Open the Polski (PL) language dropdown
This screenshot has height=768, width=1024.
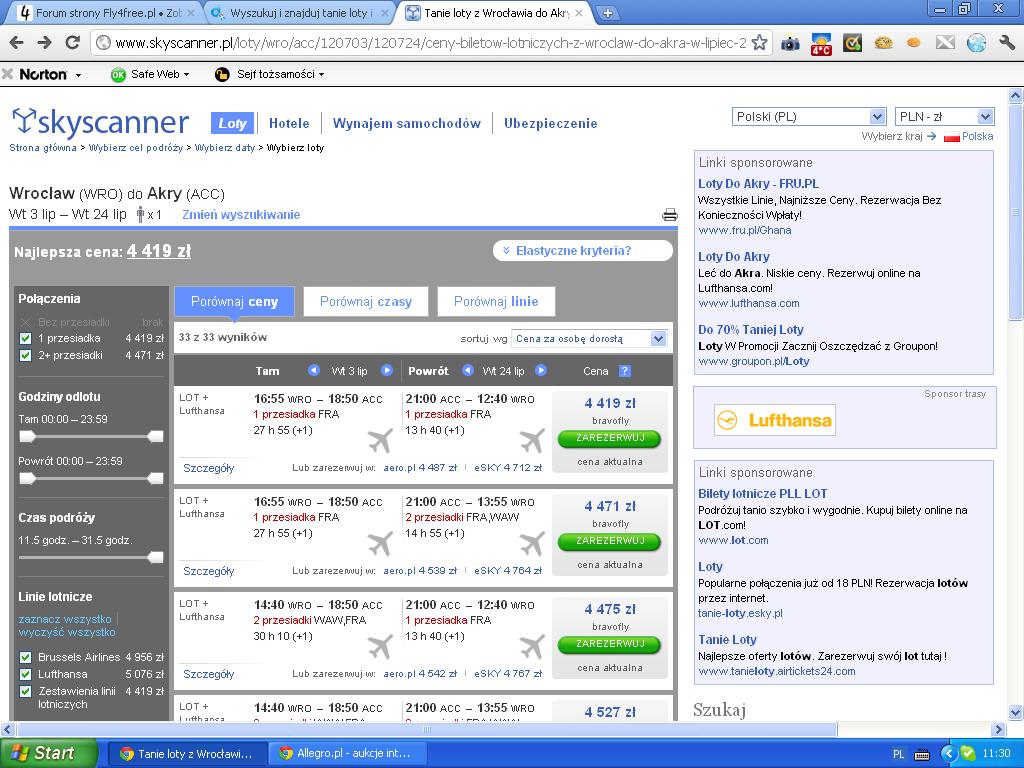pos(808,117)
